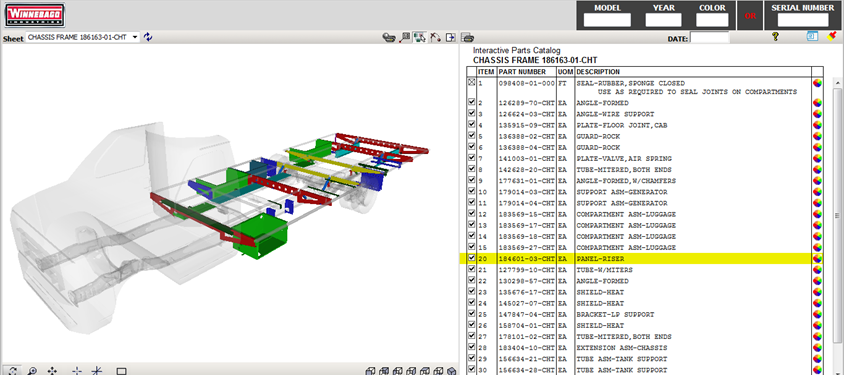The height and width of the screenshot is (375, 844).
Task: Toggle item 25 BRACKET-LP SUPPORT checkbox
Action: click(472, 313)
